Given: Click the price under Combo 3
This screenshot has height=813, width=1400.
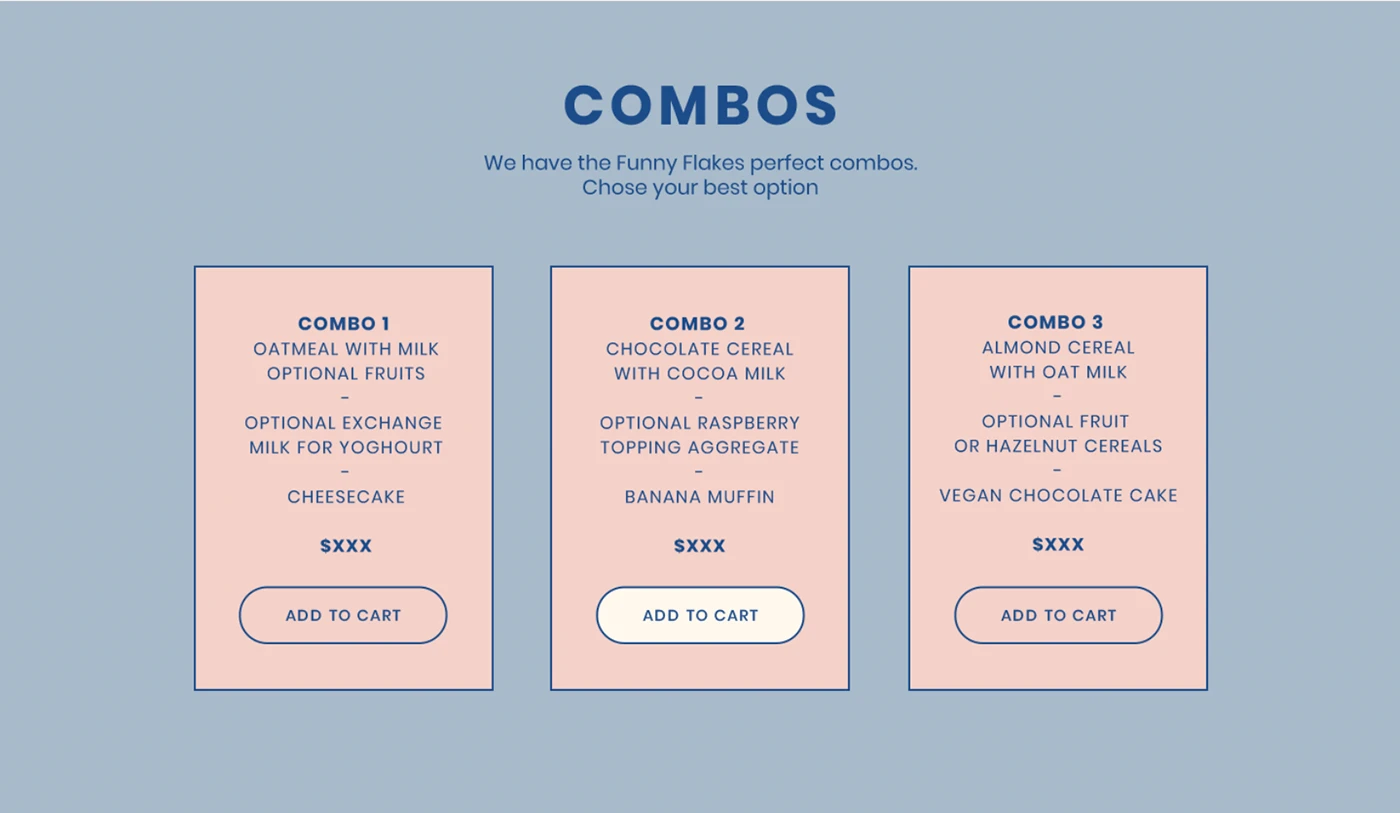Looking at the screenshot, I should coord(1058,544).
